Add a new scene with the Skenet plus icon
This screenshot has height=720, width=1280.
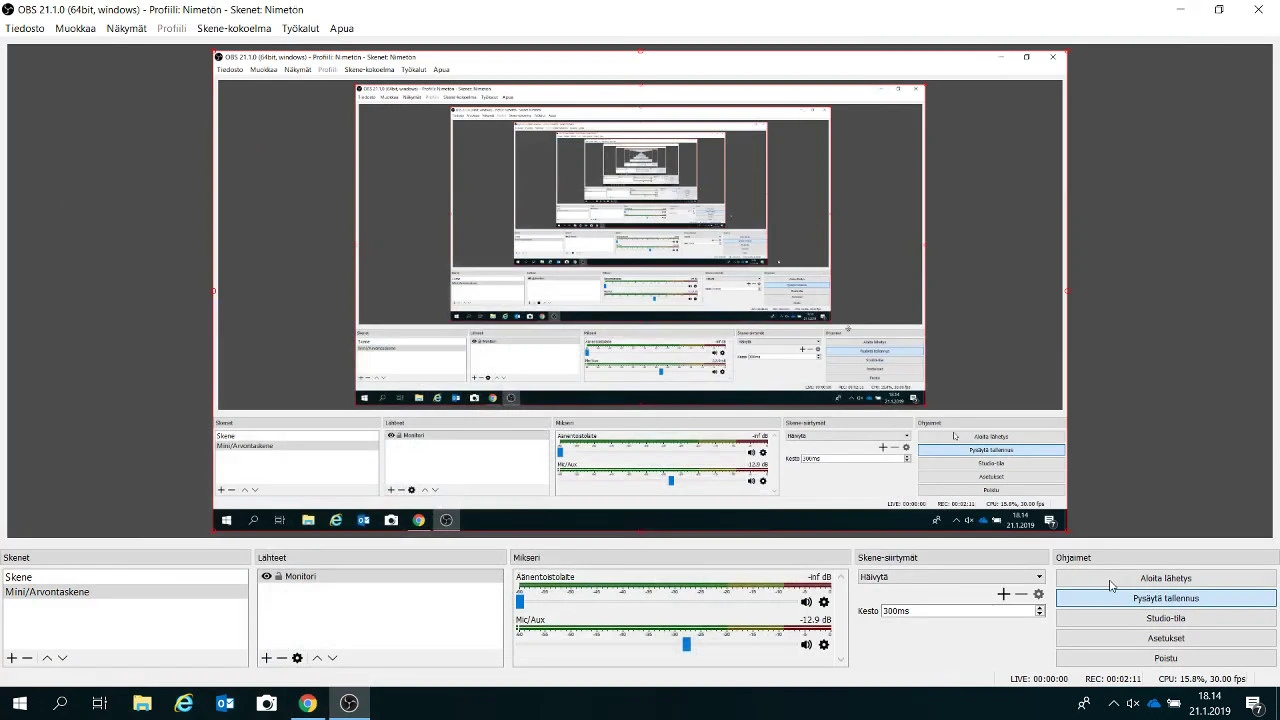click(12, 658)
